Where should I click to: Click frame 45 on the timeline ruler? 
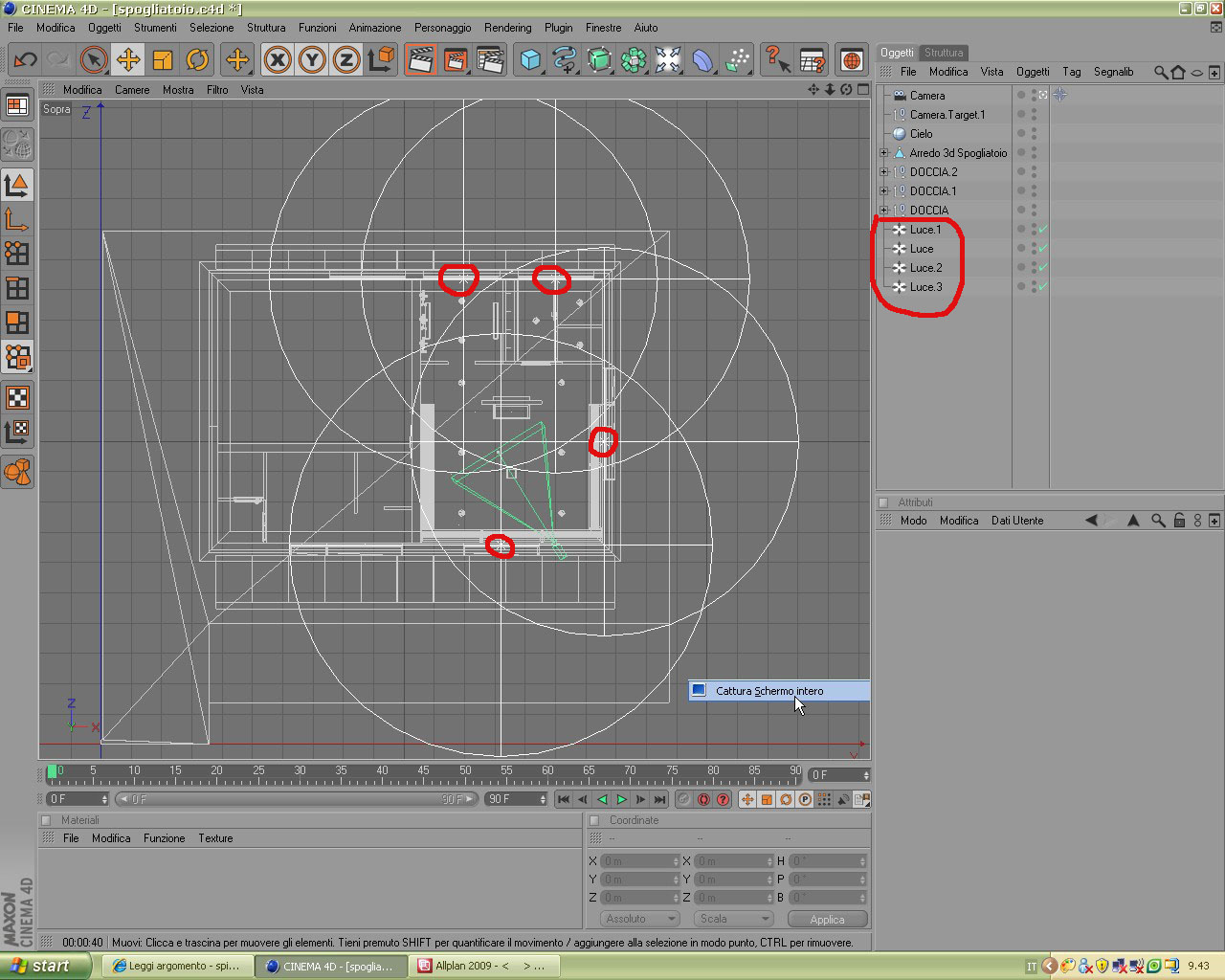(423, 771)
